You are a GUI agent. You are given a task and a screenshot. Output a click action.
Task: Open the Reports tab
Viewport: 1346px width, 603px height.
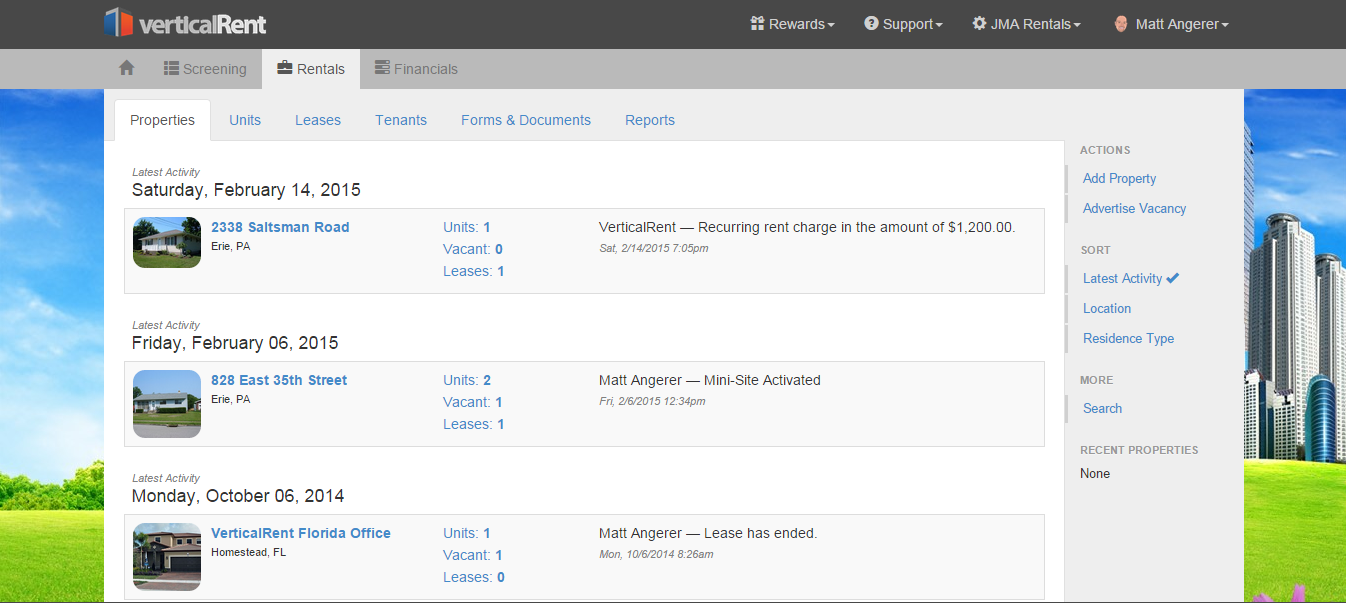click(650, 120)
